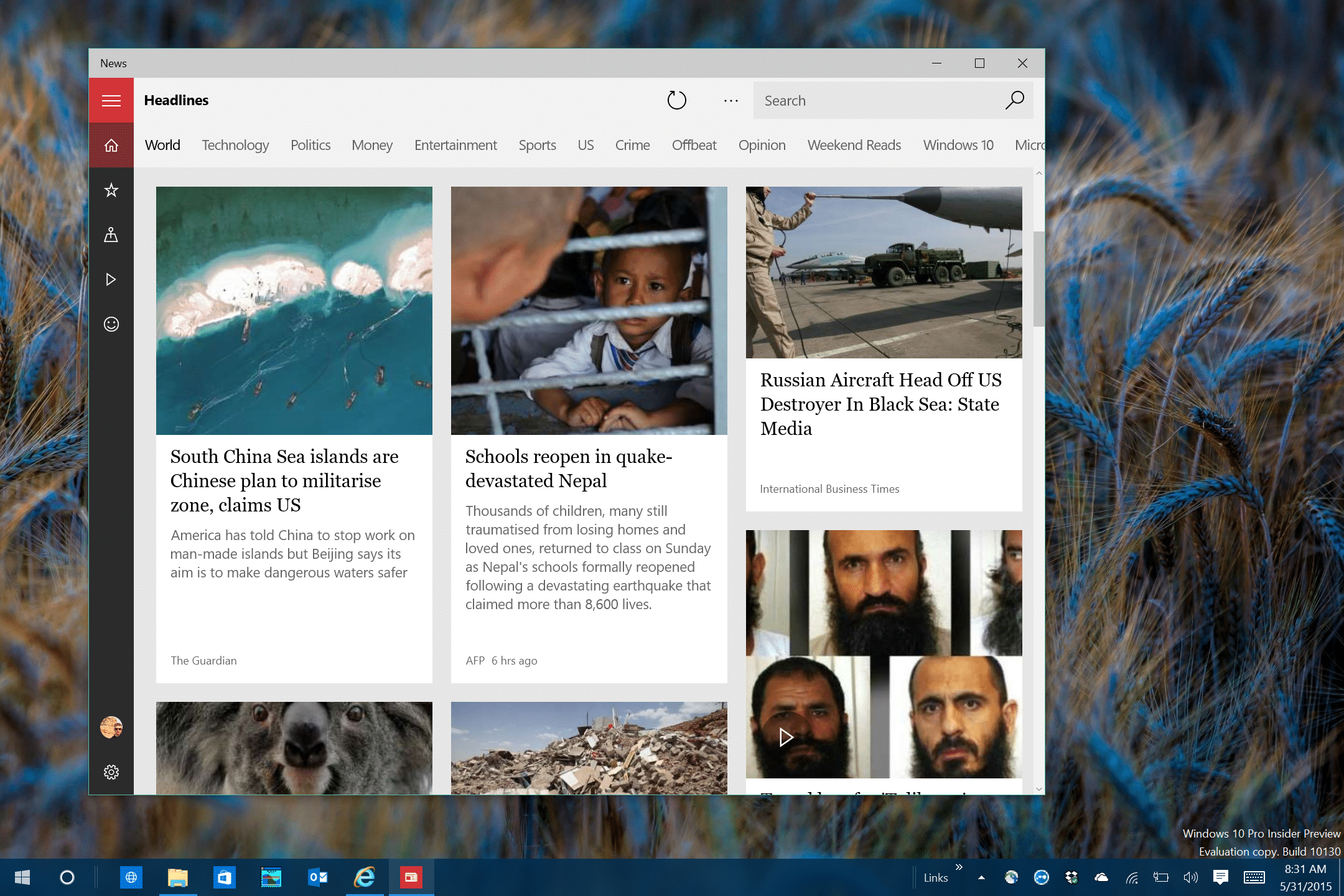Open South China Sea islands headline
Viewport: 1344px width, 896px height.
pyautogui.click(x=284, y=480)
